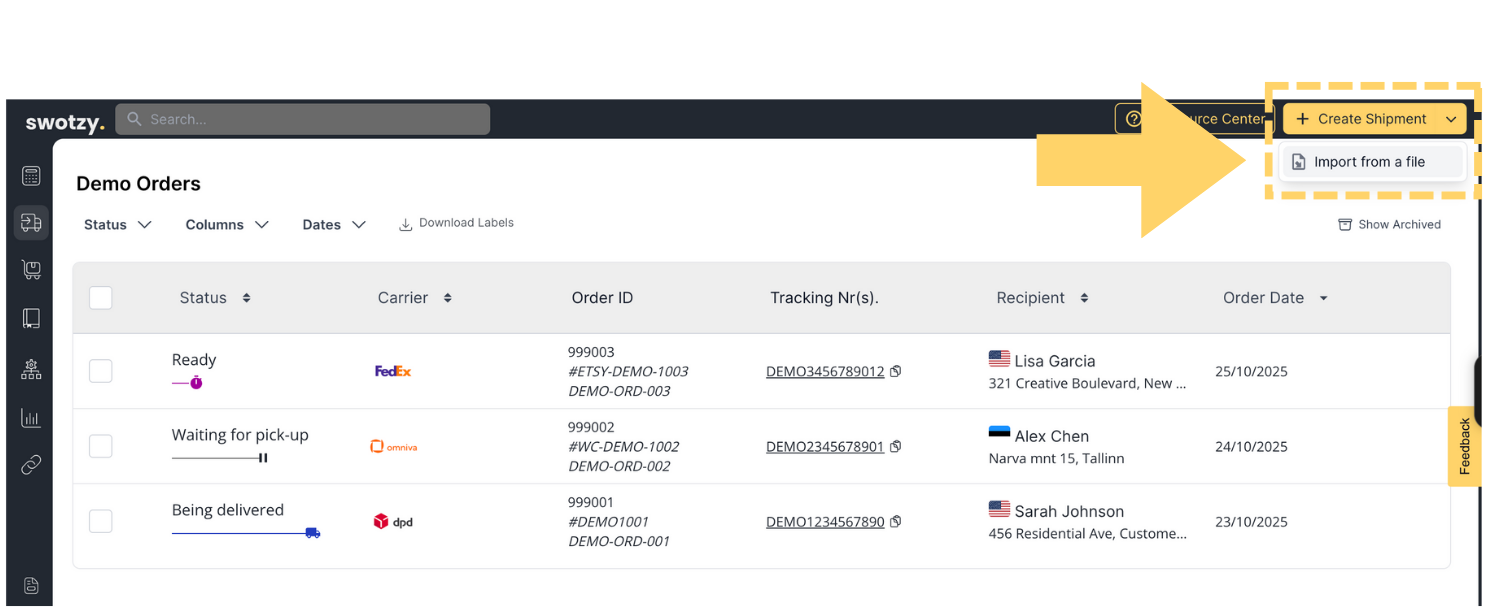Copy tracking number DEMO3456789012
This screenshot has height=614, width=1485.
896,371
